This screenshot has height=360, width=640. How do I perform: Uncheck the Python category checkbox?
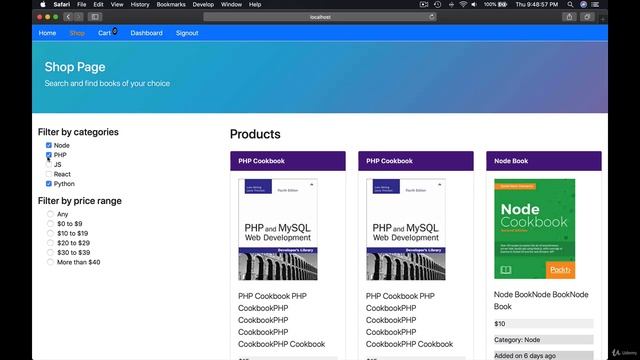click(49, 184)
